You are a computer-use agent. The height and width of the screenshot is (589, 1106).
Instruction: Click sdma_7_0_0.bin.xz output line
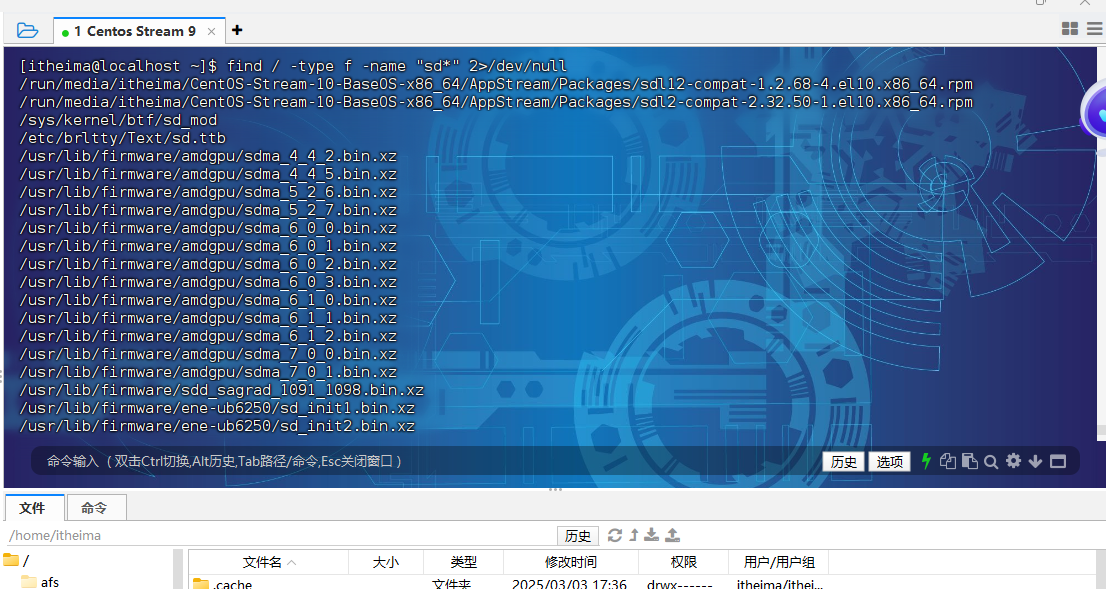(x=208, y=354)
